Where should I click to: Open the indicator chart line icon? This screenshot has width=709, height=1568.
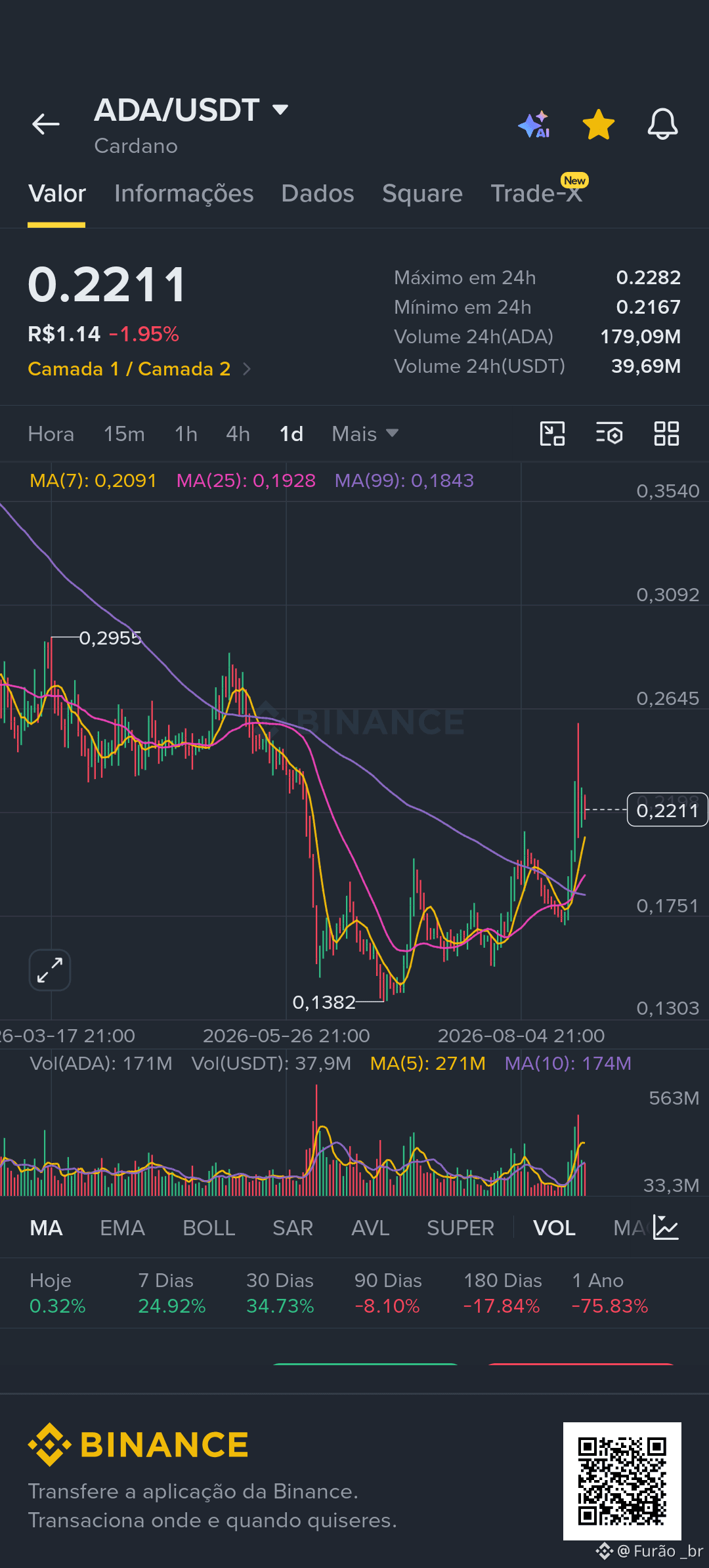click(x=666, y=1227)
